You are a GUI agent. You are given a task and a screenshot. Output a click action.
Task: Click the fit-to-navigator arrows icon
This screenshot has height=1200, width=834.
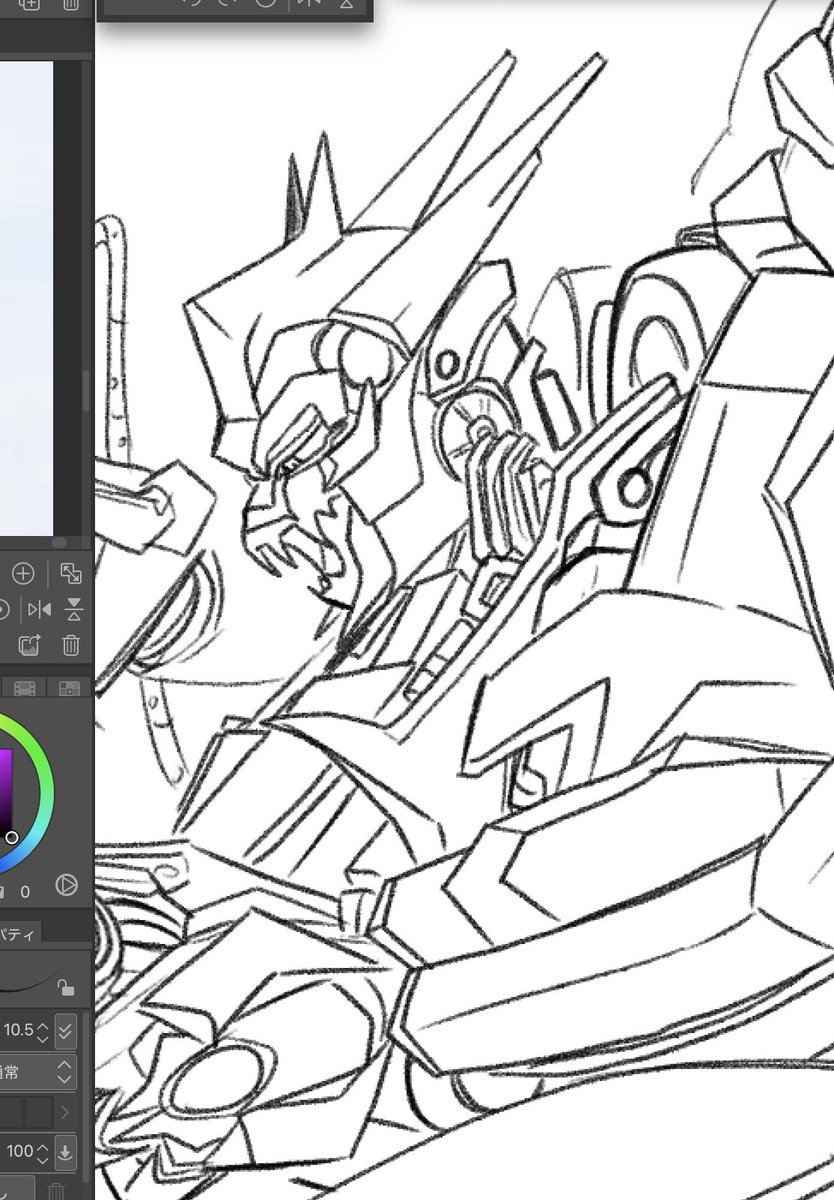pos(70,574)
